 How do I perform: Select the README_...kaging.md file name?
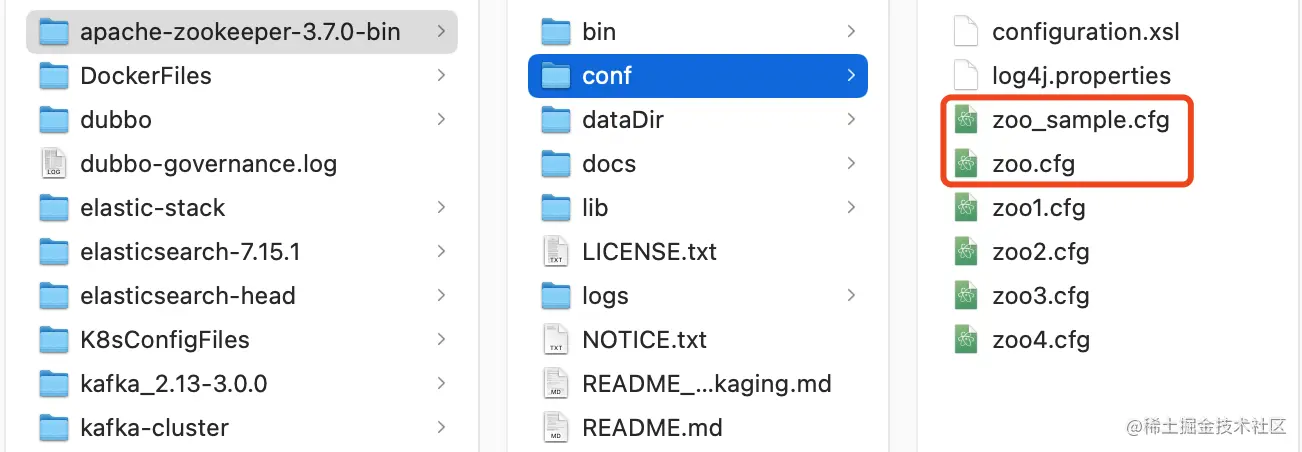click(x=707, y=384)
